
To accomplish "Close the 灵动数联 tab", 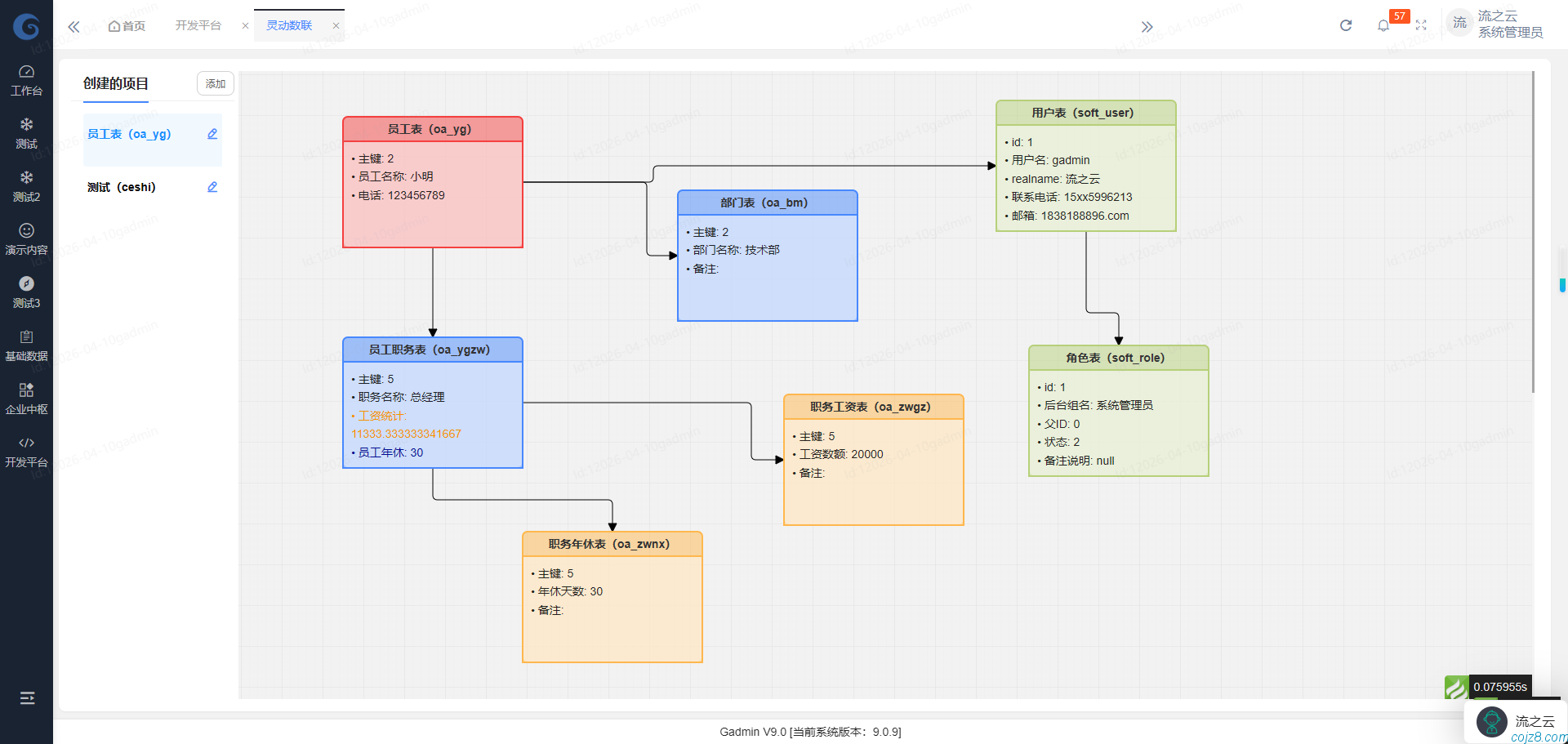I will [336, 26].
